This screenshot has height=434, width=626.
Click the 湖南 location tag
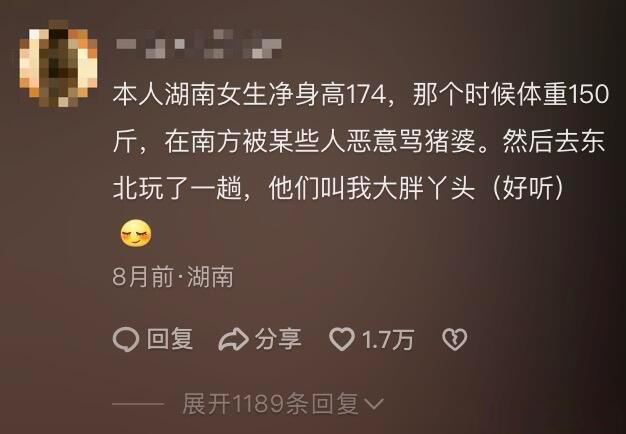210,277
